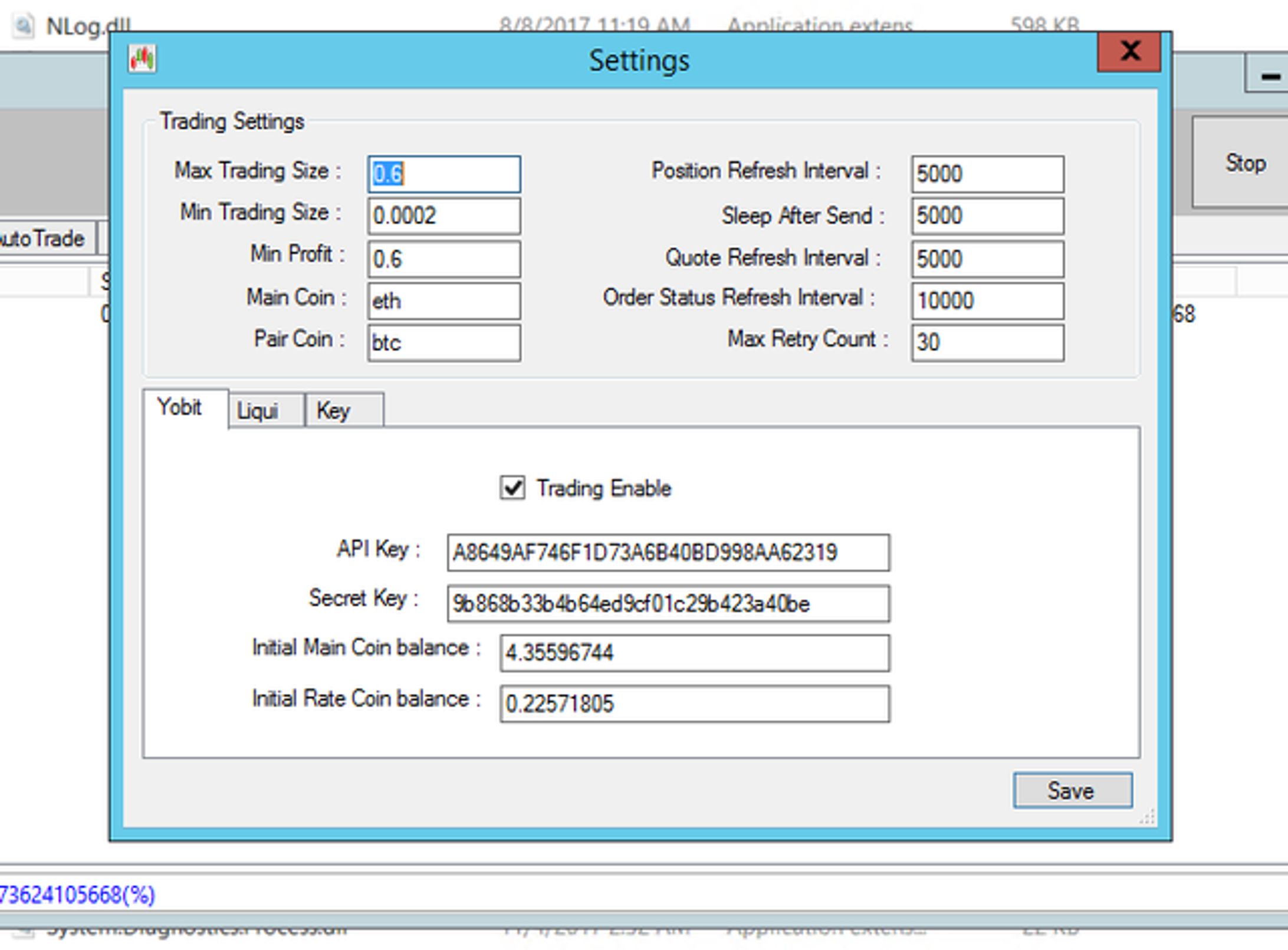Click the Min Profit text box
This screenshot has height=950, width=1288.
[x=444, y=259]
